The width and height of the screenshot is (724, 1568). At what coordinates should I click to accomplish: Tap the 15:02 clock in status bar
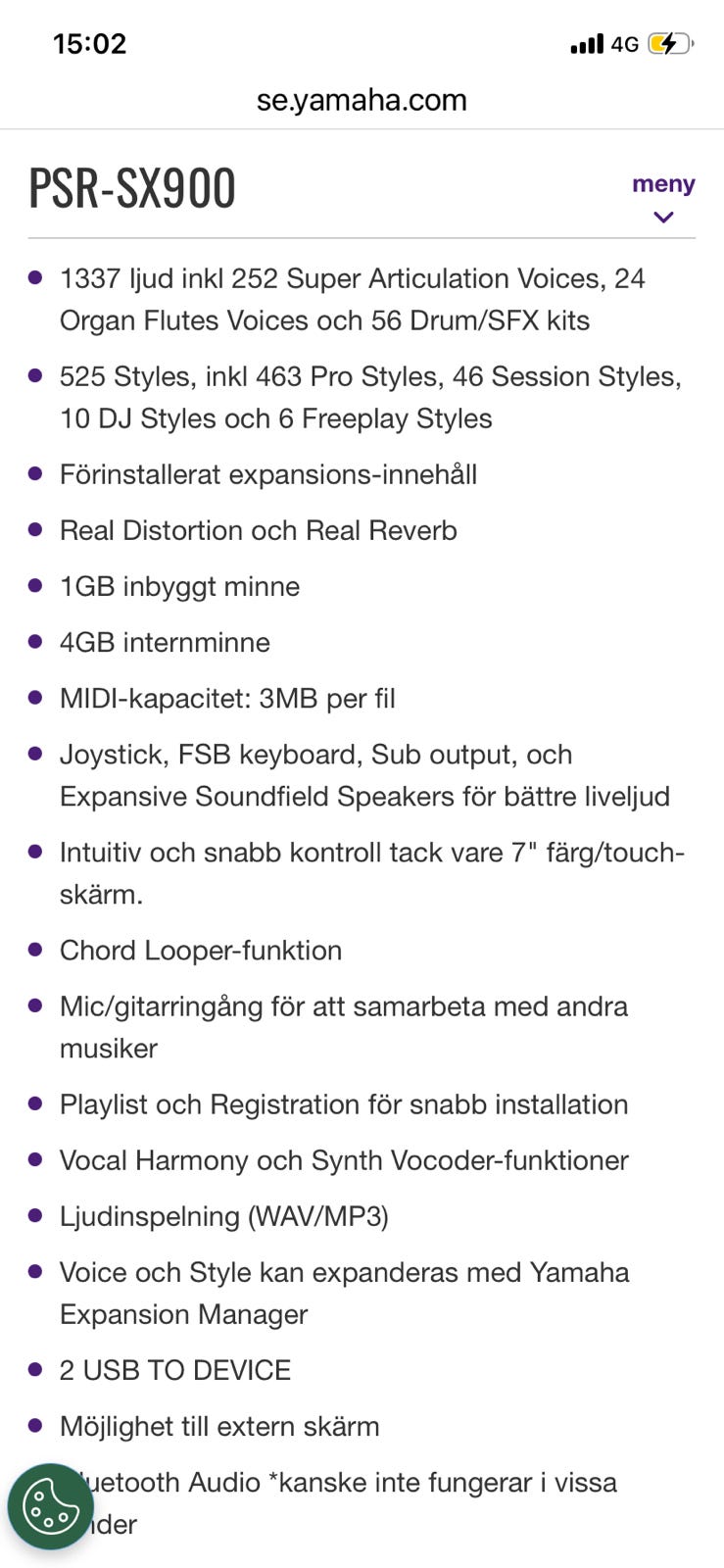[89, 44]
